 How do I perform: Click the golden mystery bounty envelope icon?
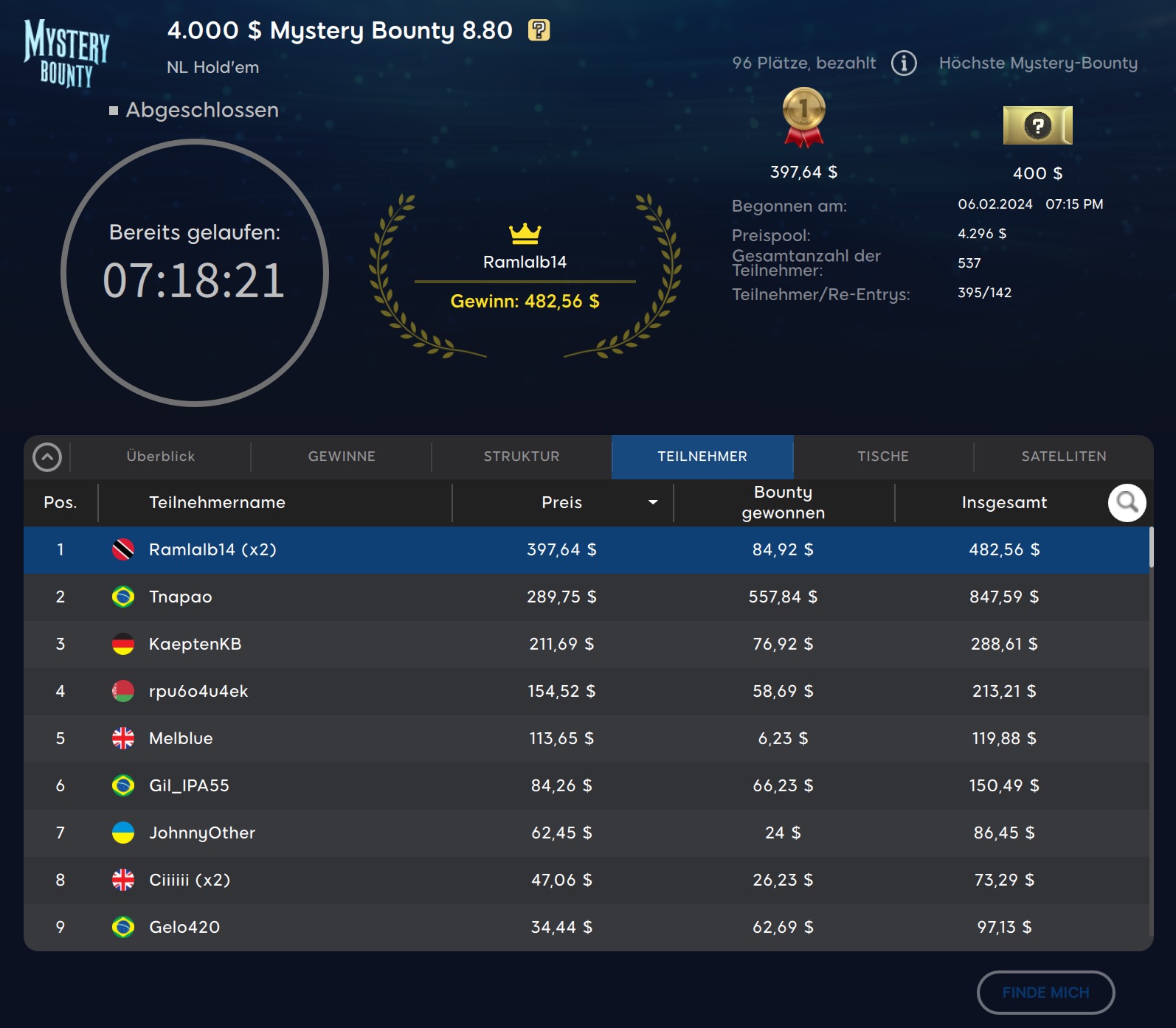1037,125
